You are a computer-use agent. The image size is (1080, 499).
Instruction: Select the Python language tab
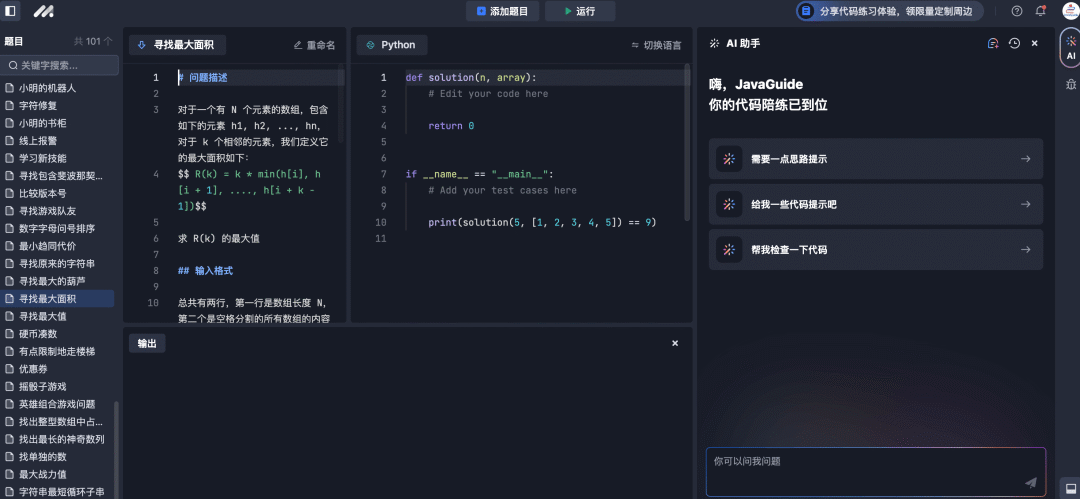pos(391,45)
